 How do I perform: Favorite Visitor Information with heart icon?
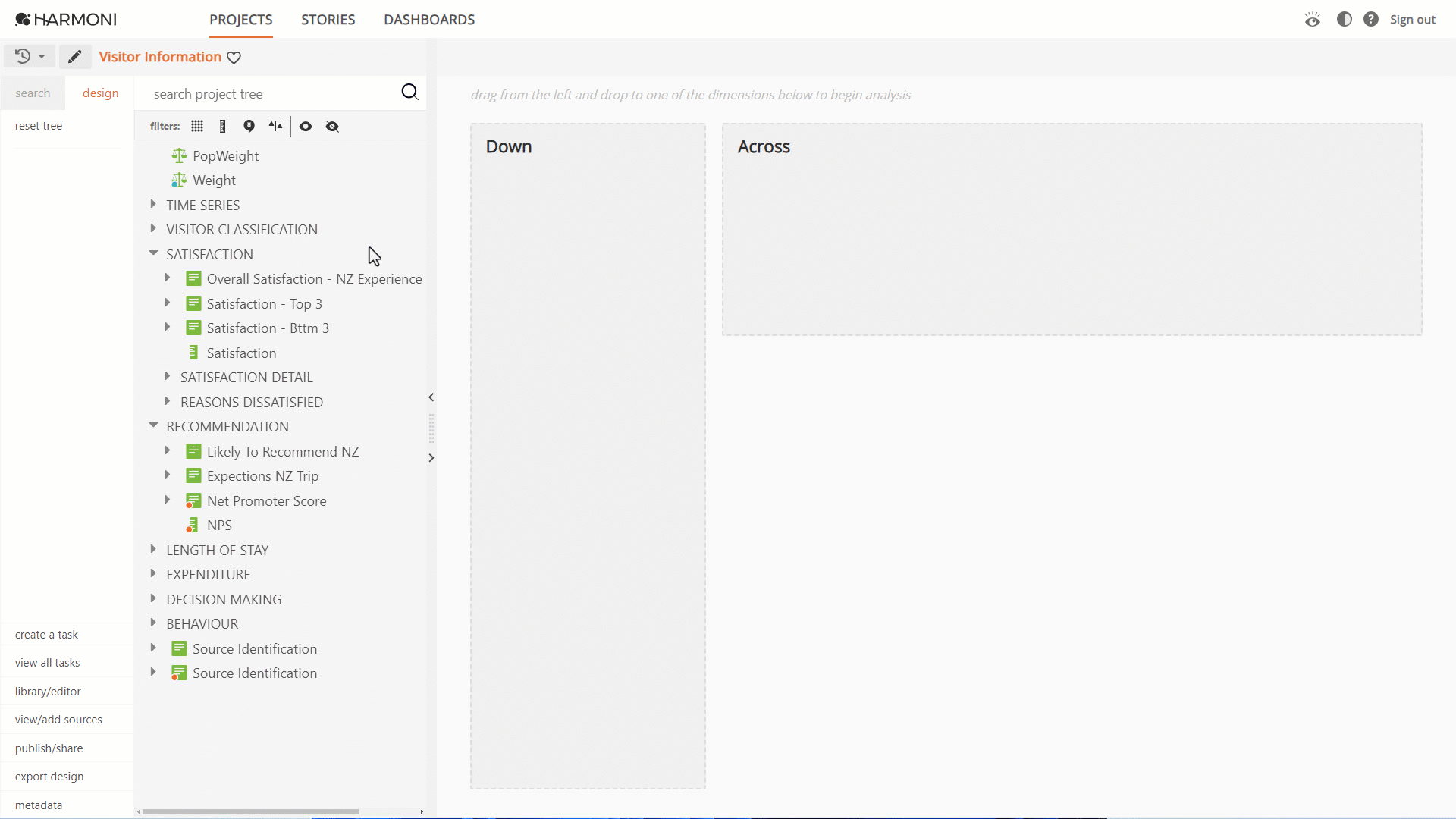234,58
